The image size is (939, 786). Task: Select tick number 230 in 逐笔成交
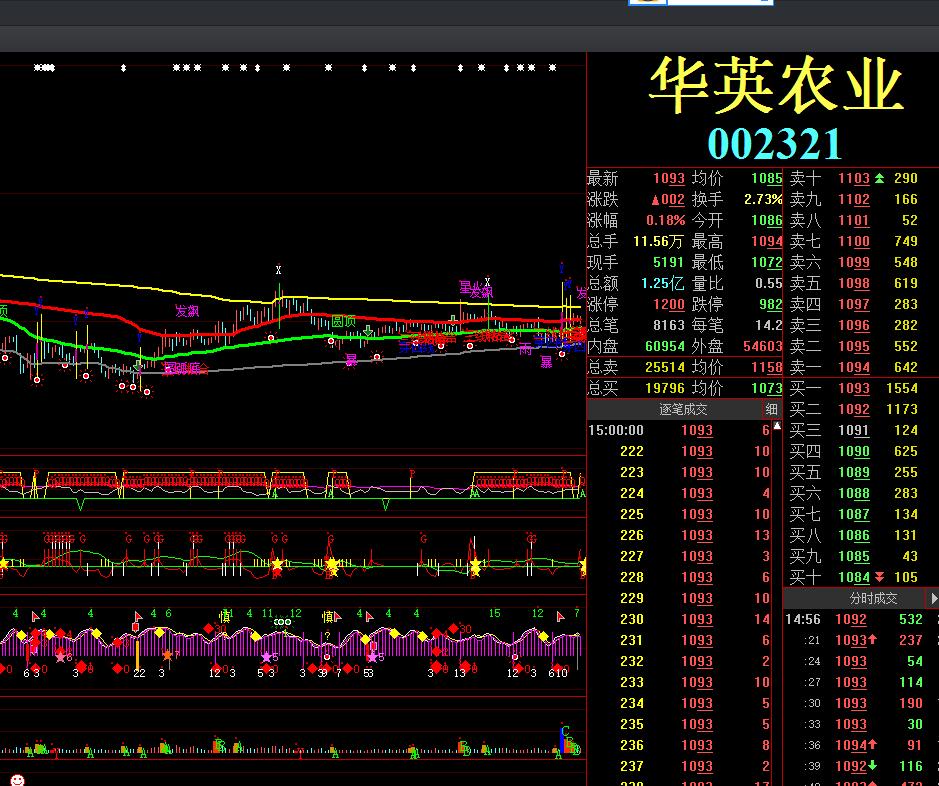(x=679, y=619)
